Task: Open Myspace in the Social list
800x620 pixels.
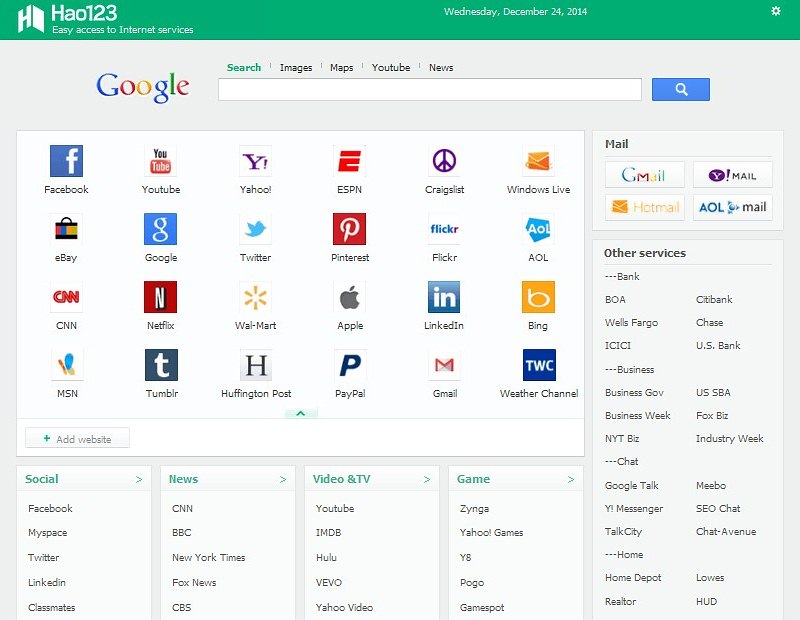Action: coord(47,533)
